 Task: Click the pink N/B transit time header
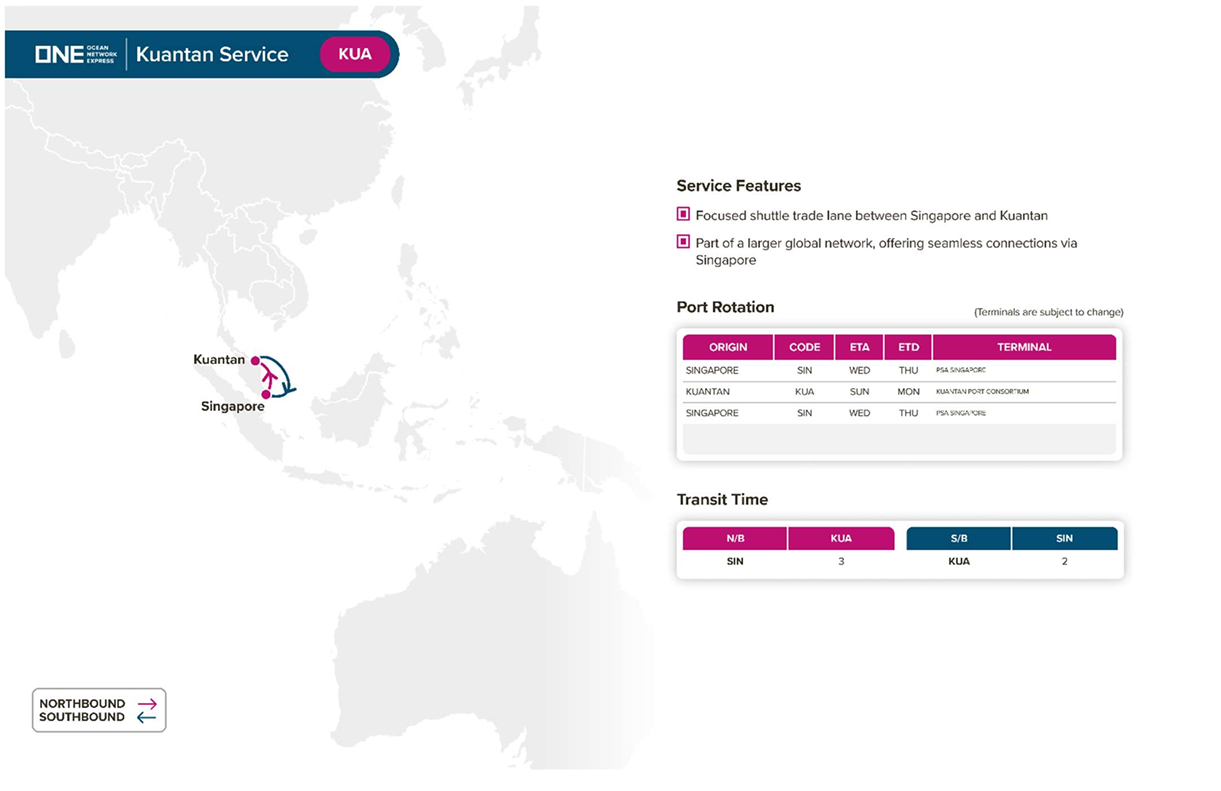(735, 539)
